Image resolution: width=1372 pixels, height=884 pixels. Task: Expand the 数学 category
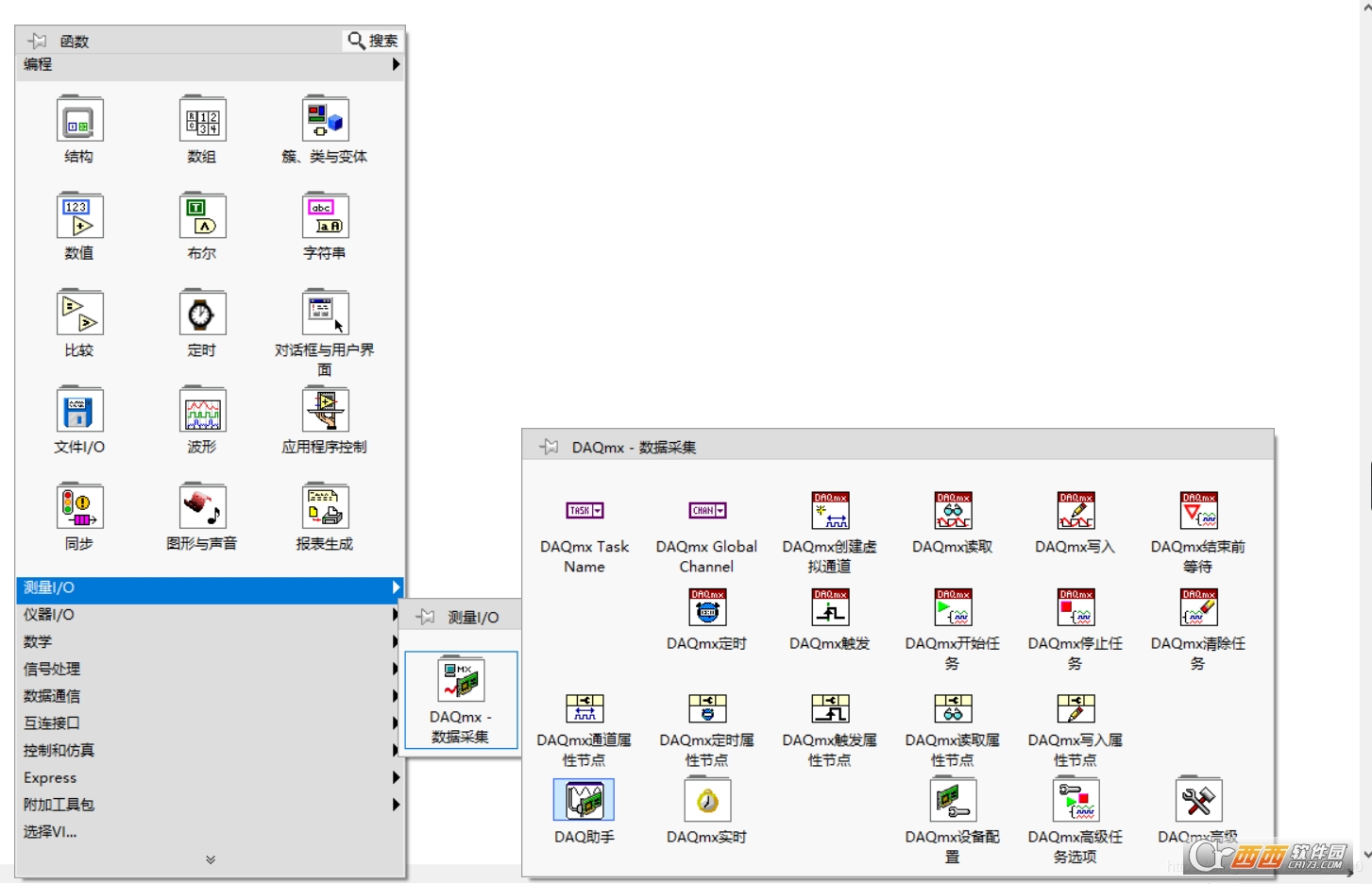tap(210, 642)
